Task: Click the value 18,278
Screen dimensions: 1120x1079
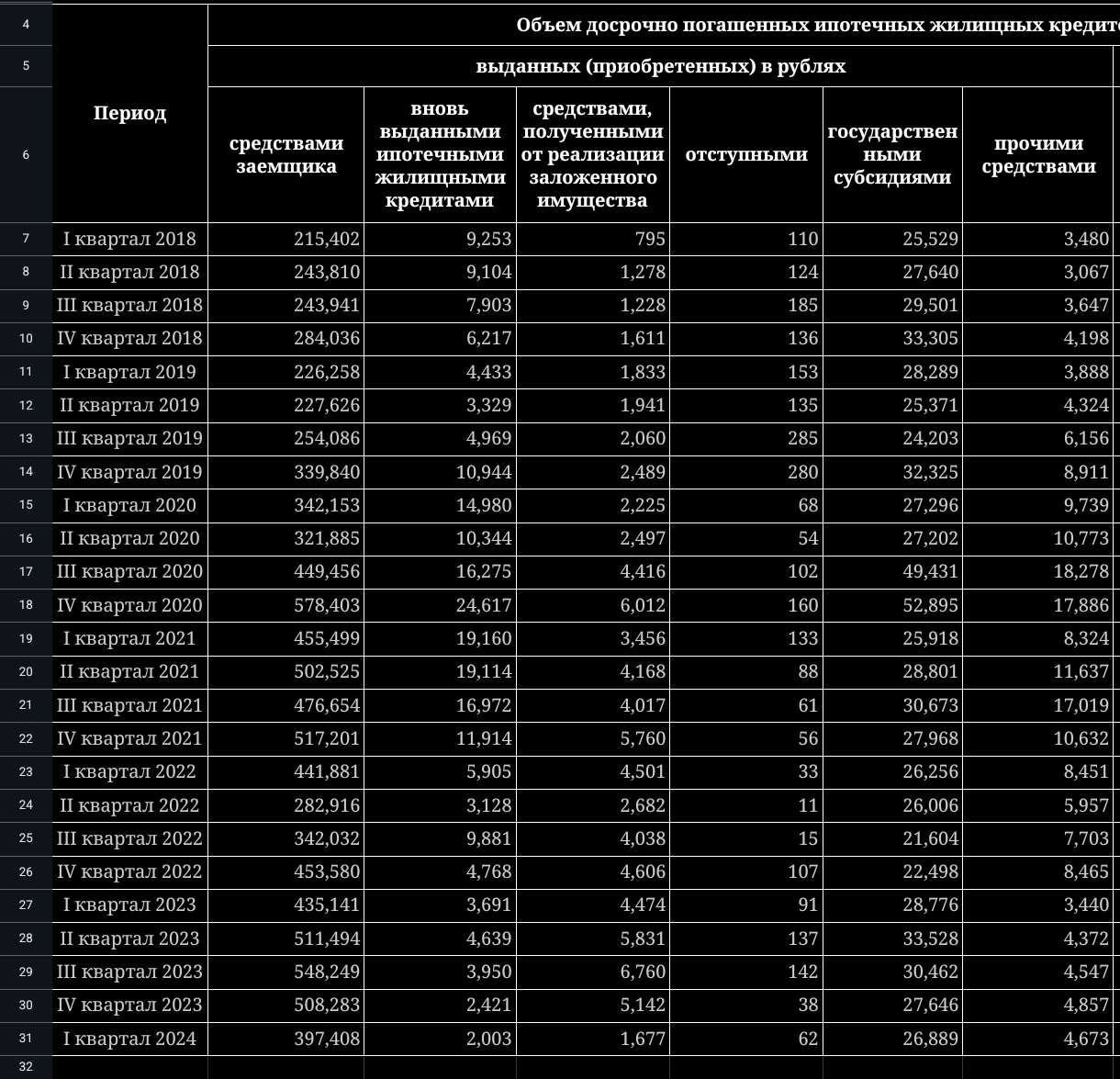Action: tap(1038, 571)
